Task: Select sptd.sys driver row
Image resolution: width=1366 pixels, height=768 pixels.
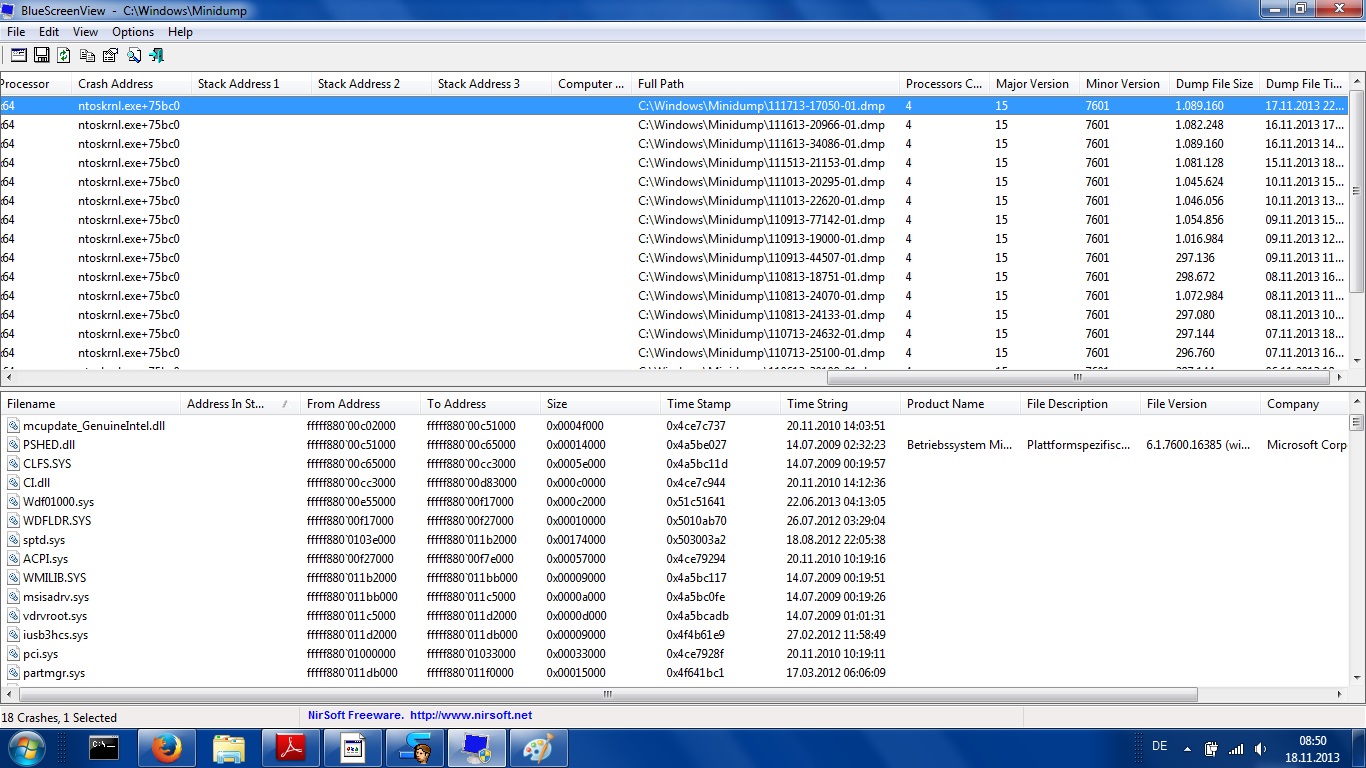Action: coord(674,540)
